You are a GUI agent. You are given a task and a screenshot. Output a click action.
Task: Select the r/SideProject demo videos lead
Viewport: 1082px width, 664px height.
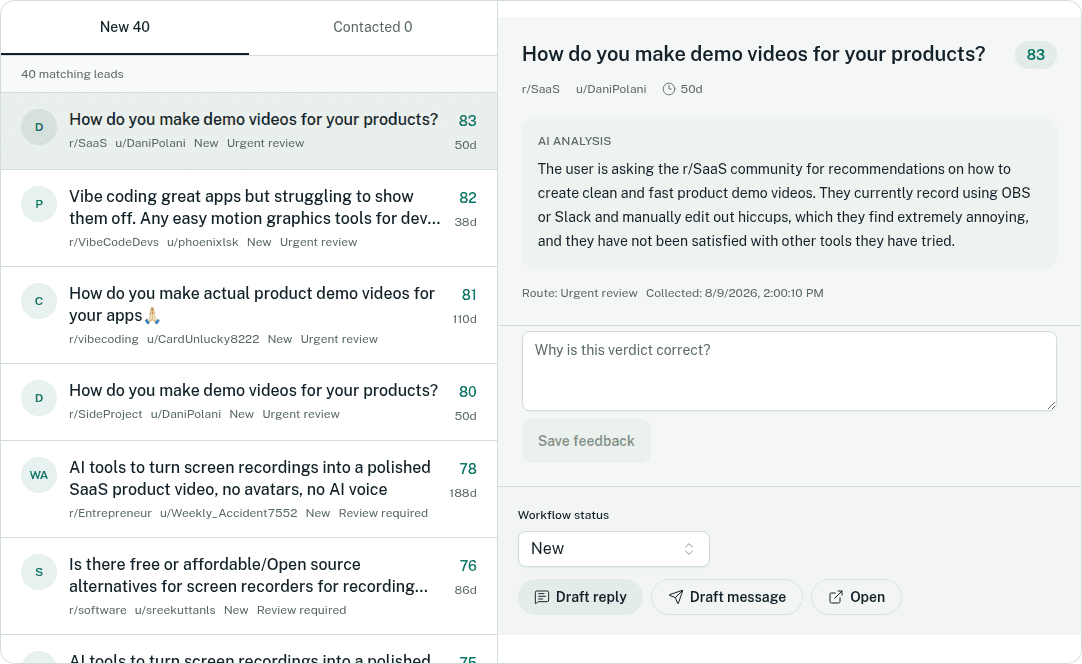[x=248, y=402]
